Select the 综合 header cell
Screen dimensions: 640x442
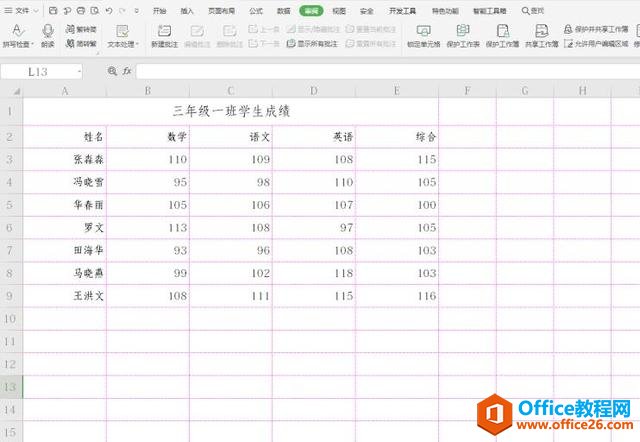click(x=397, y=137)
